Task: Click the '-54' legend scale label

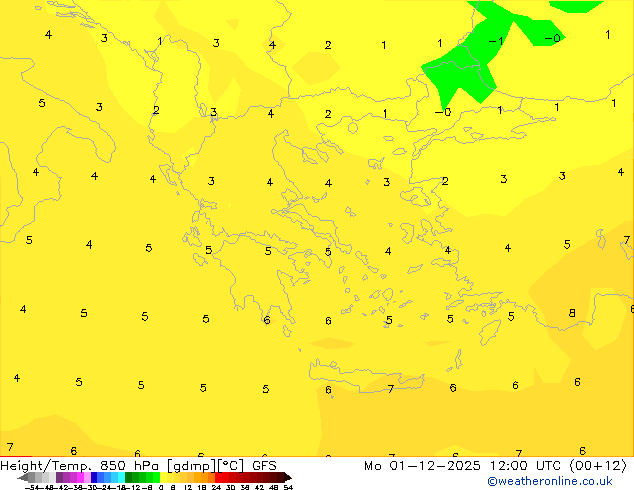Action: click(32, 487)
